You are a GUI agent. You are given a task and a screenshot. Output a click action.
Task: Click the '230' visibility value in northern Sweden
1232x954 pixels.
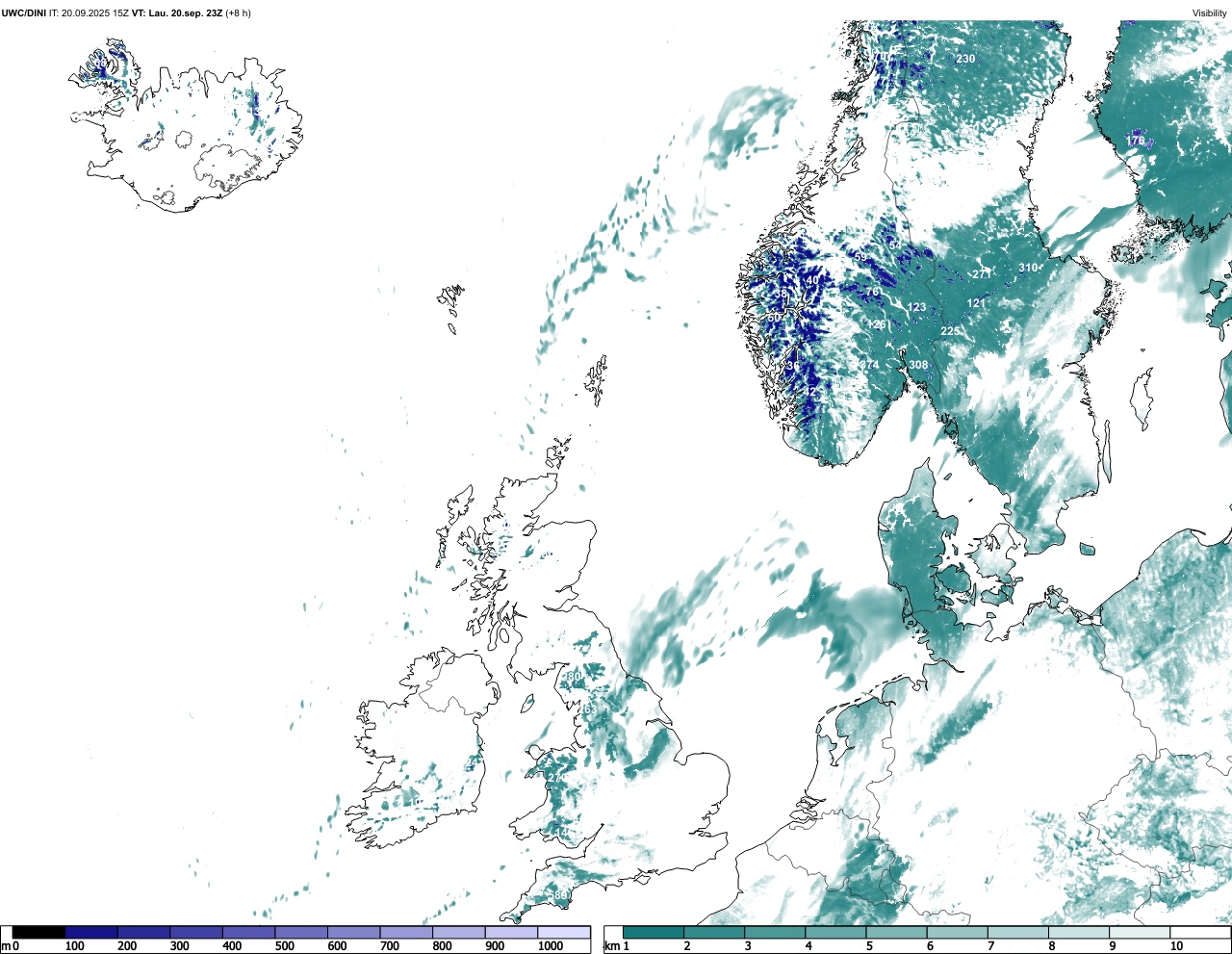[965, 59]
